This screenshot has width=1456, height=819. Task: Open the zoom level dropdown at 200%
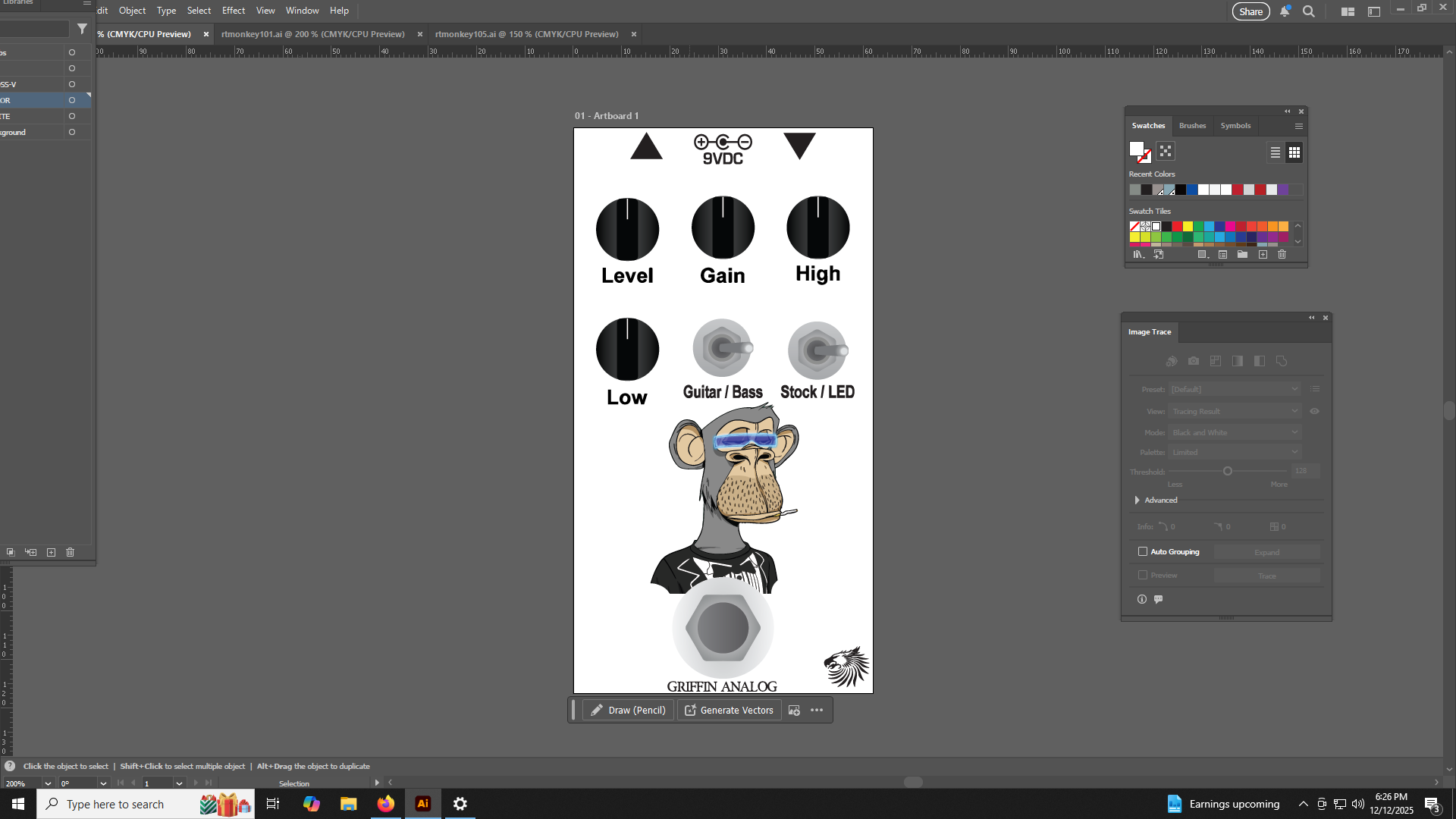click(x=48, y=783)
